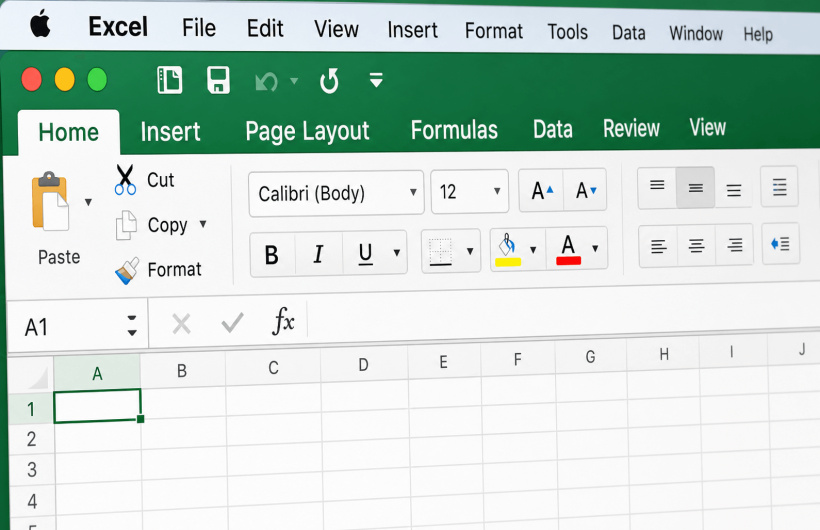
Task: Expand the Underline style arrow
Action: coord(397,253)
